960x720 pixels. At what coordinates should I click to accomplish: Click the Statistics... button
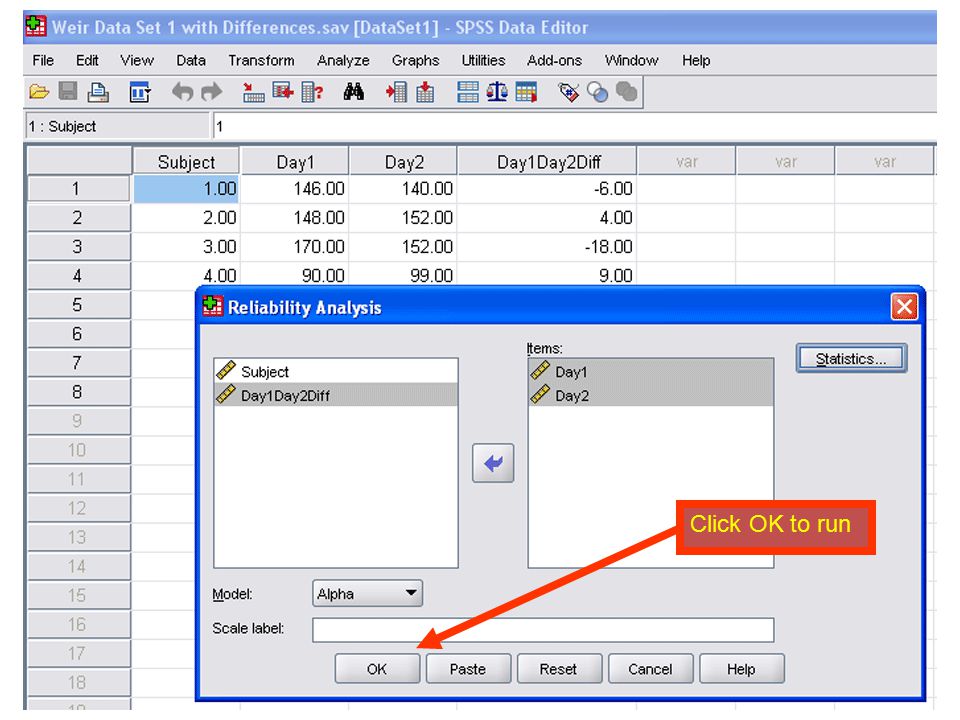pyautogui.click(x=851, y=359)
